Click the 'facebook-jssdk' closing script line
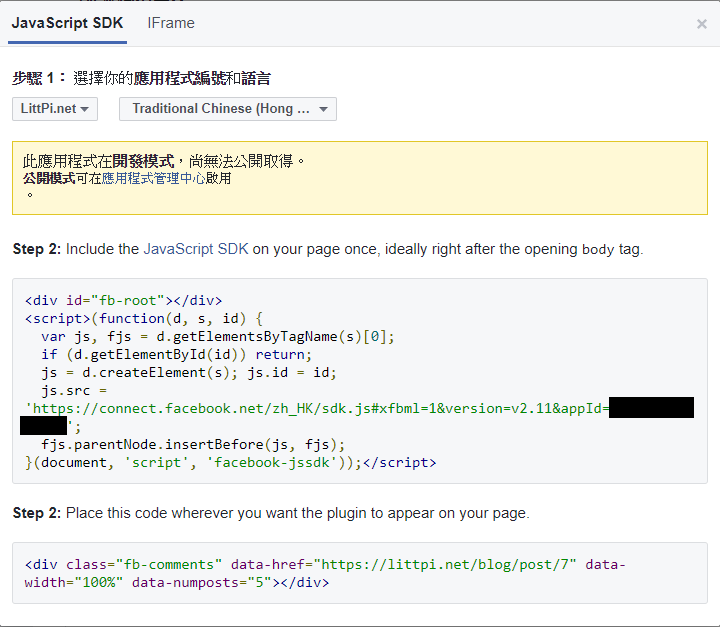The image size is (720, 627). pos(231,462)
